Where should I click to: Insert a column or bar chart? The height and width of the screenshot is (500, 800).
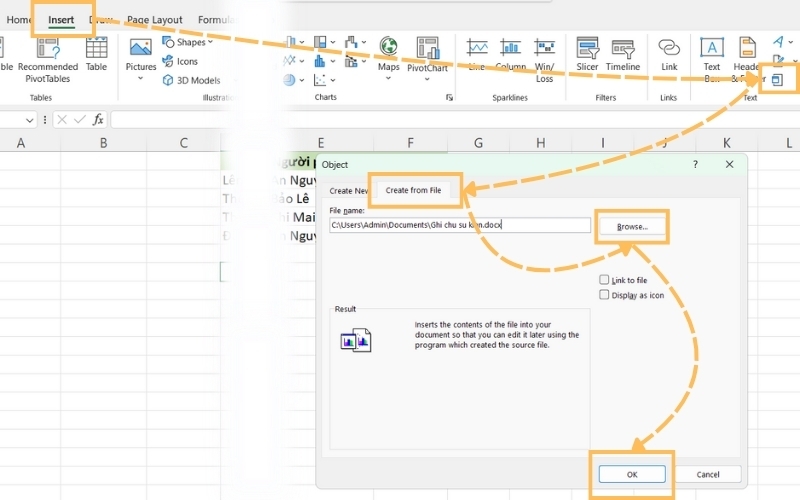290,42
